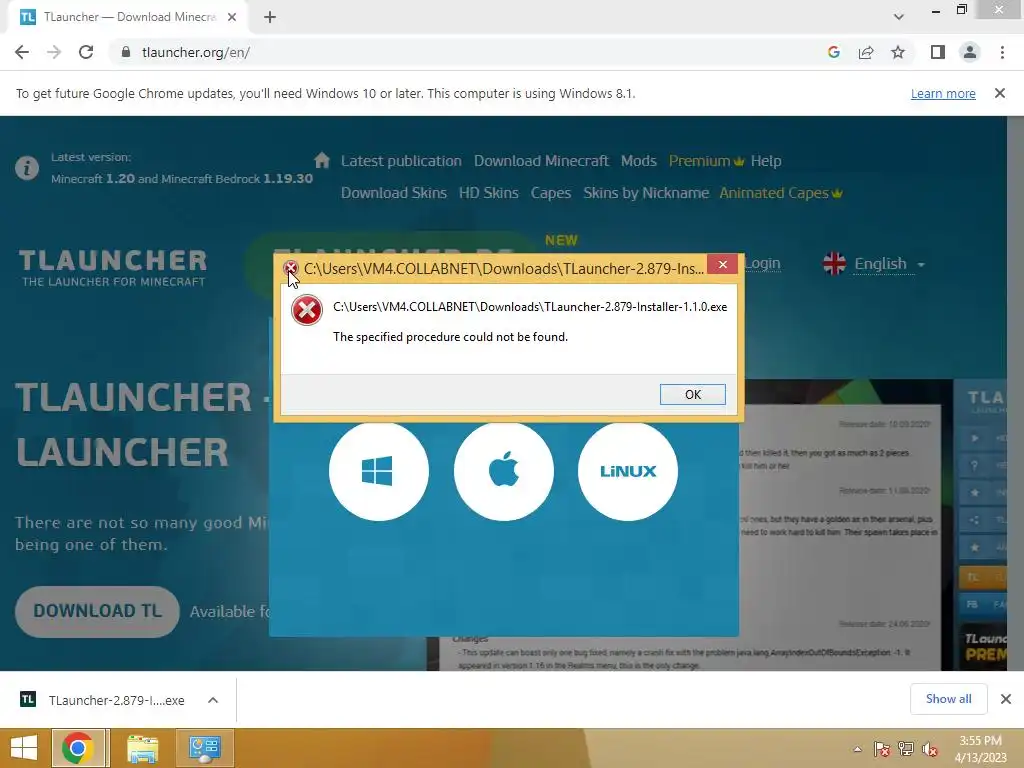Click the UK flag language icon
1024x768 pixels.
coord(835,264)
